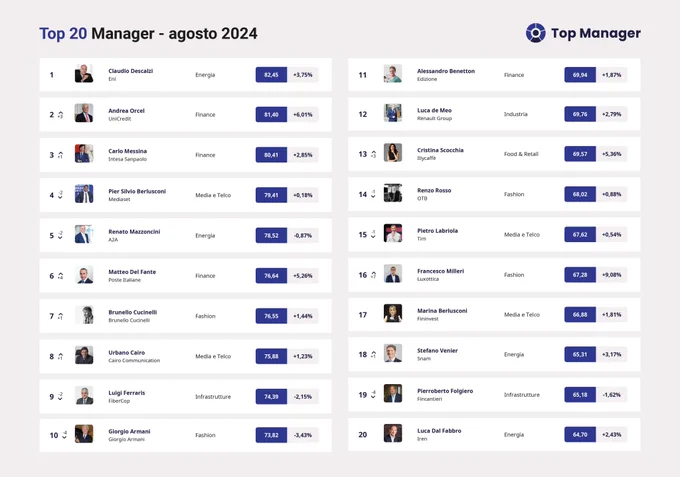
Task: Click the company name Intesa Sanpaolo
Action: (x=128, y=159)
